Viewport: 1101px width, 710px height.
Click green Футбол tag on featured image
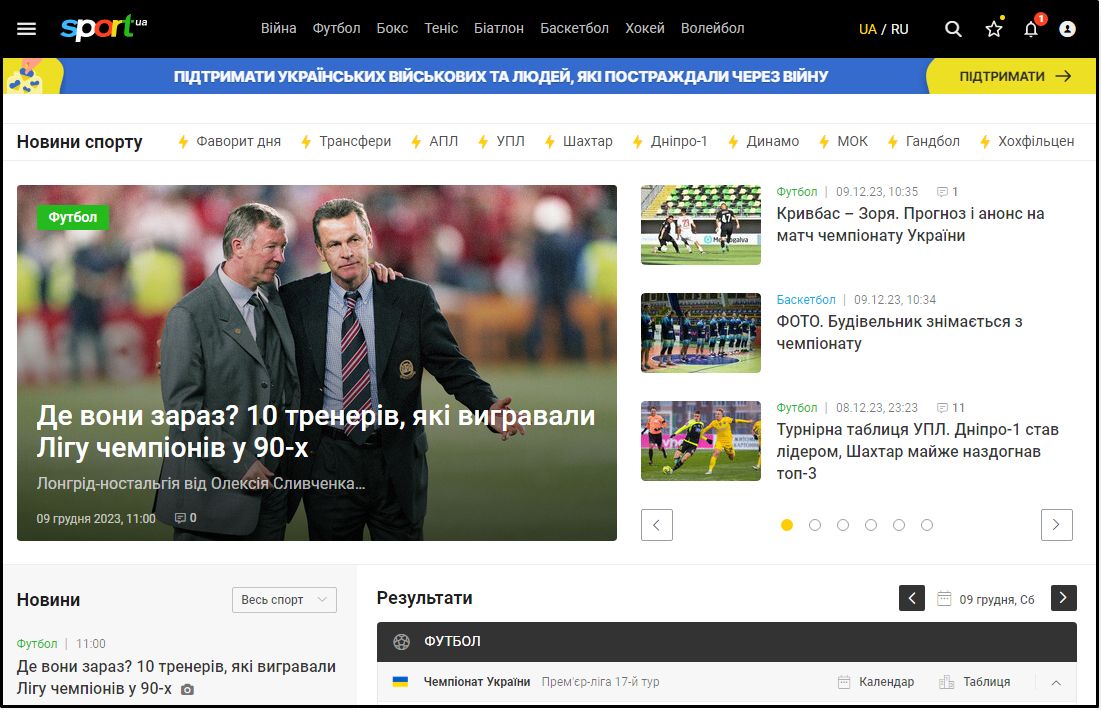(72, 217)
